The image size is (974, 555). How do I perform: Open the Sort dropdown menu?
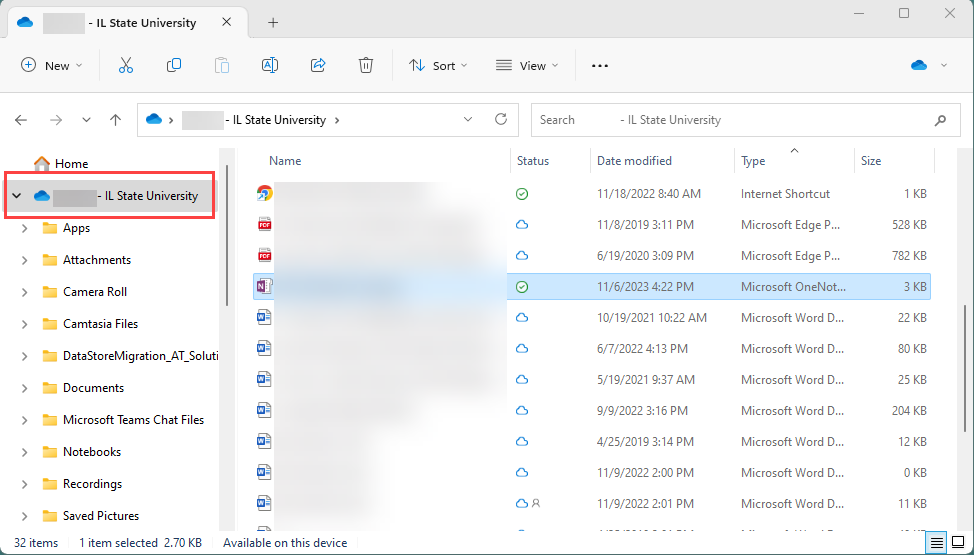click(x=438, y=65)
